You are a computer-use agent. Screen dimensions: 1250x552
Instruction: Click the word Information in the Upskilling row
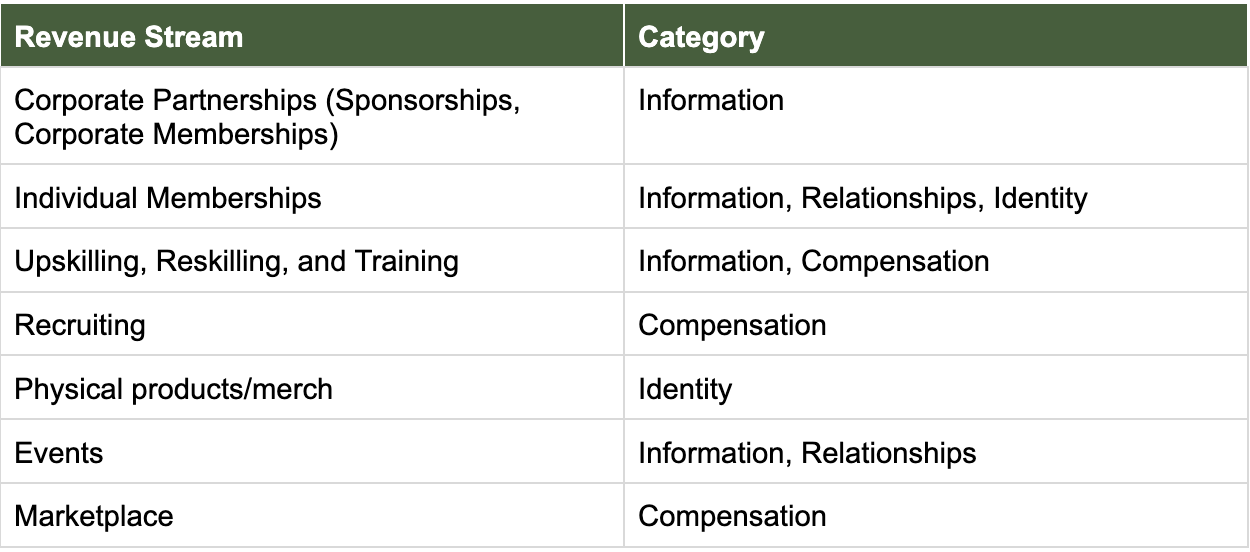click(x=711, y=262)
